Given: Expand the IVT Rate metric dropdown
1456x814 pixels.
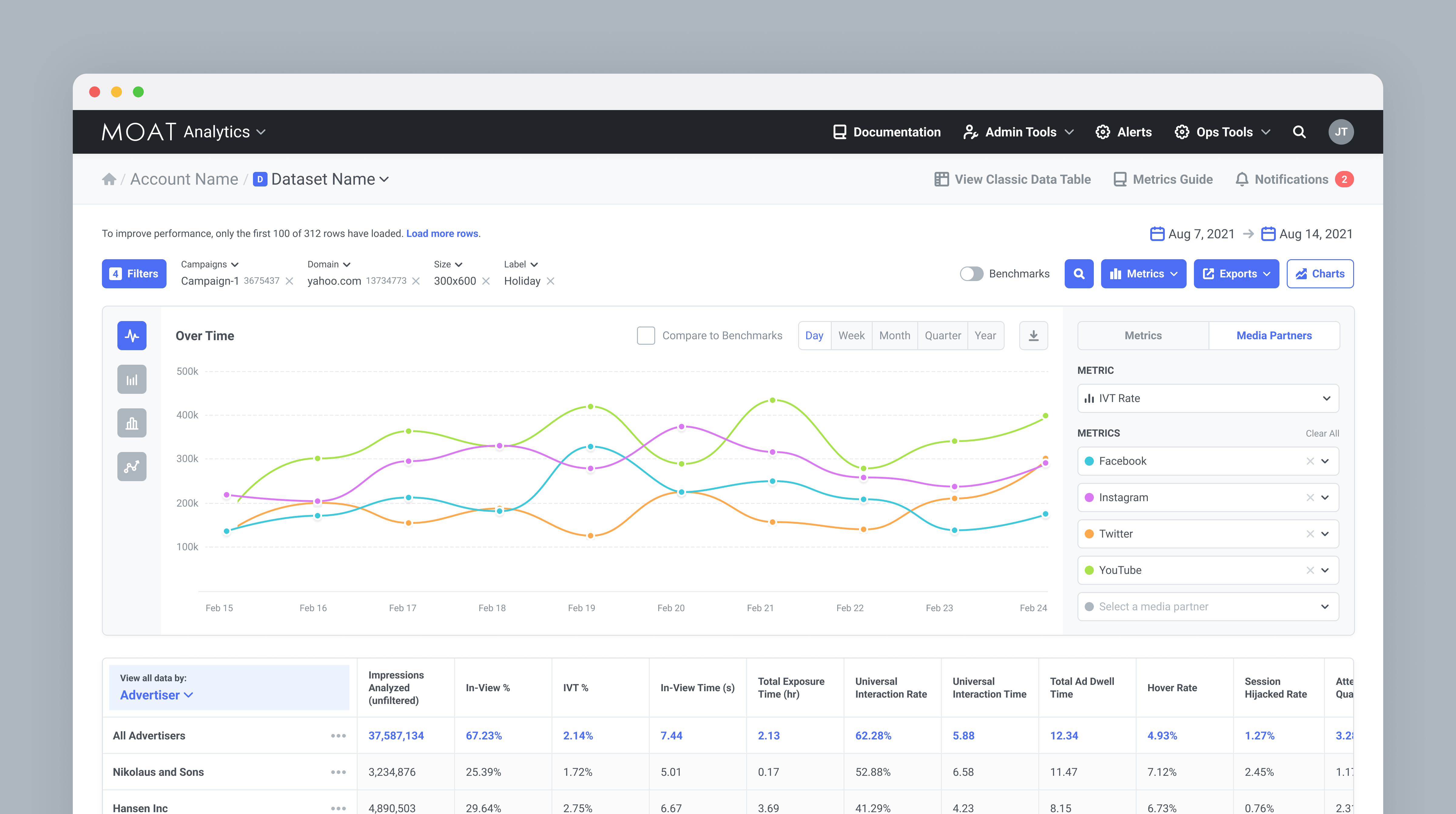Looking at the screenshot, I should [x=1207, y=398].
